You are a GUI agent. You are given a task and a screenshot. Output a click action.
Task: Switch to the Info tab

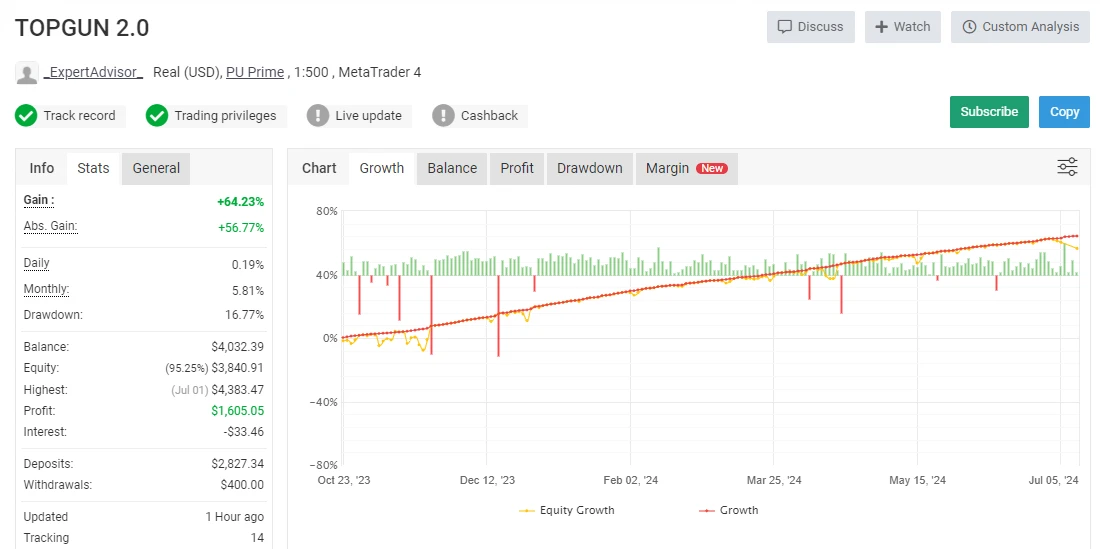(42, 168)
